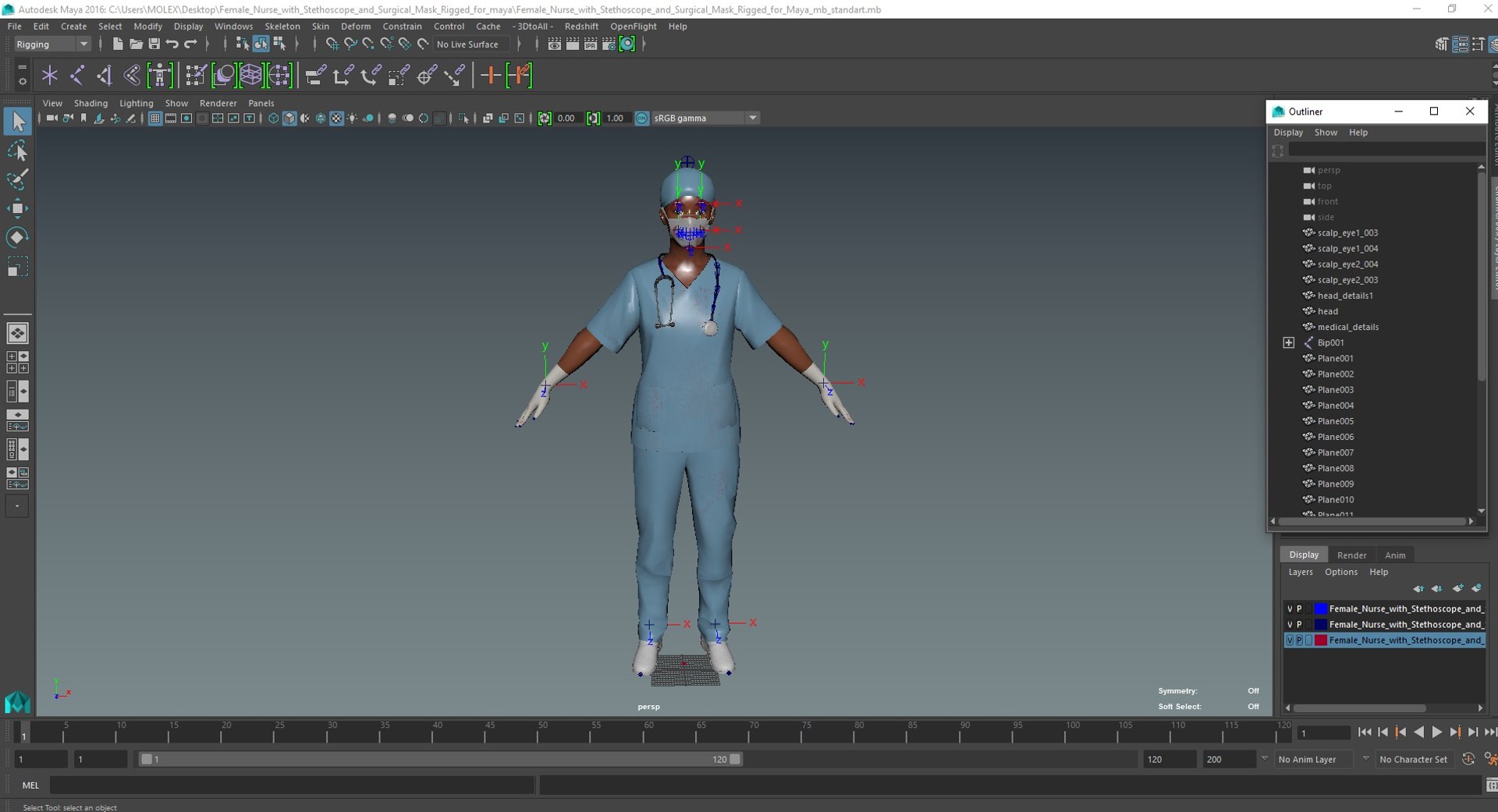Save the scene with floppy icon
The height and width of the screenshot is (812, 1498).
coord(154,44)
